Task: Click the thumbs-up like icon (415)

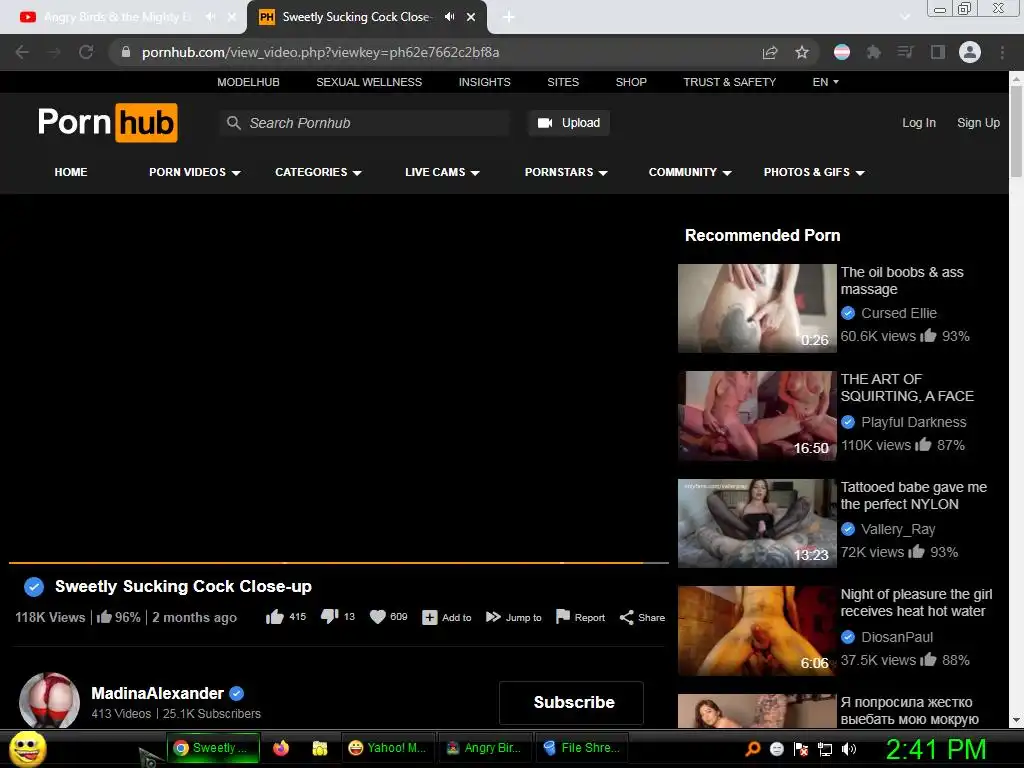Action: 274,616
